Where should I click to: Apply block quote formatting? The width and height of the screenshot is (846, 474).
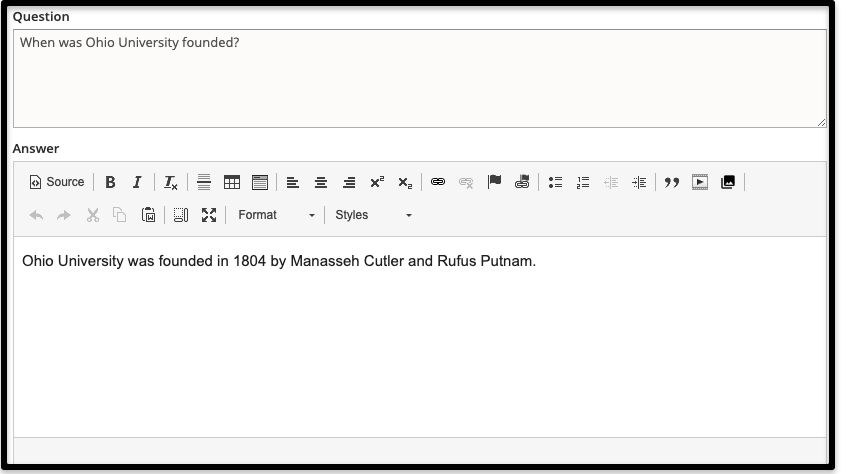pyautogui.click(x=672, y=182)
